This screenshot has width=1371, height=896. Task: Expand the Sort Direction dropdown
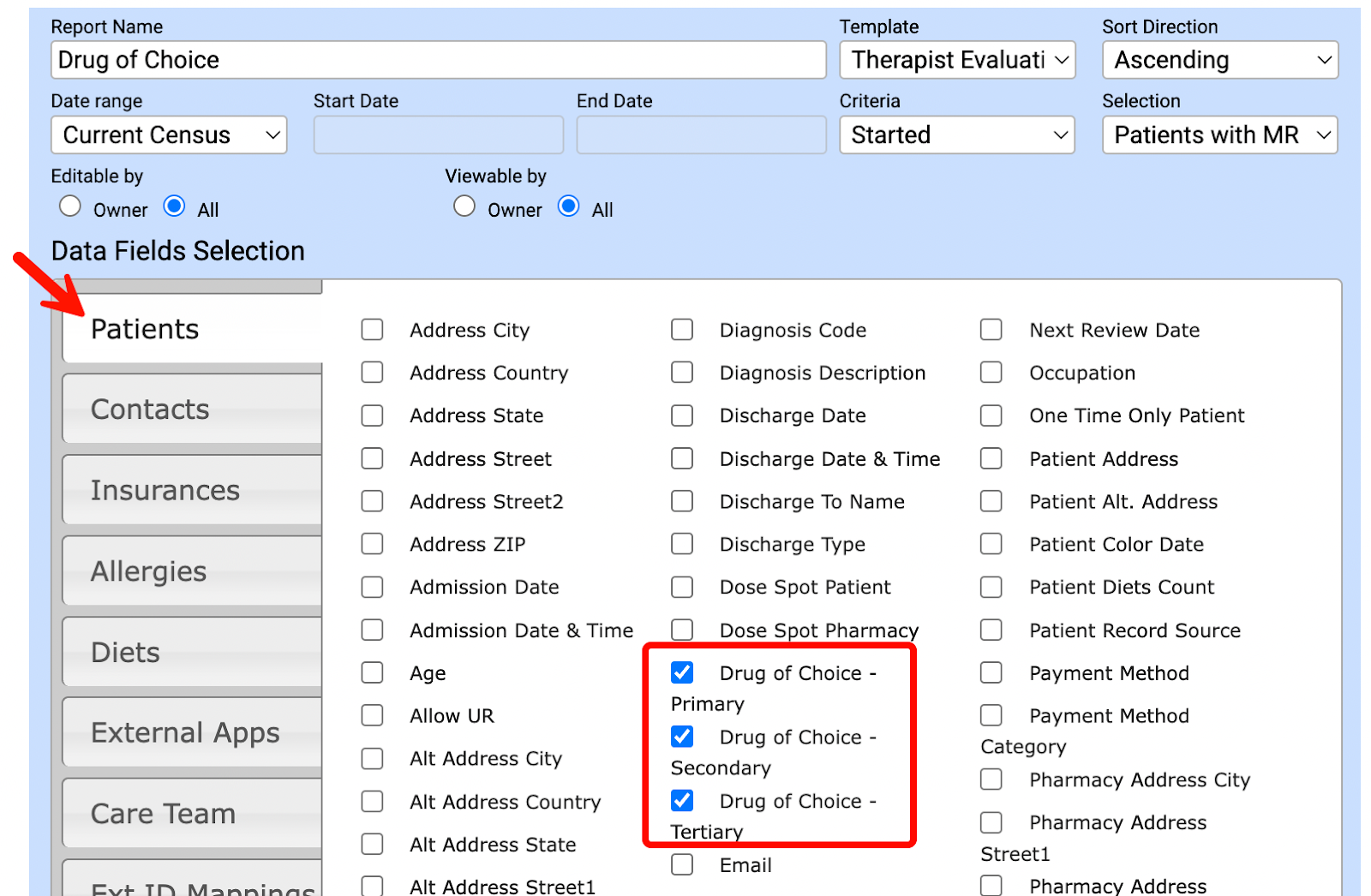point(1219,60)
